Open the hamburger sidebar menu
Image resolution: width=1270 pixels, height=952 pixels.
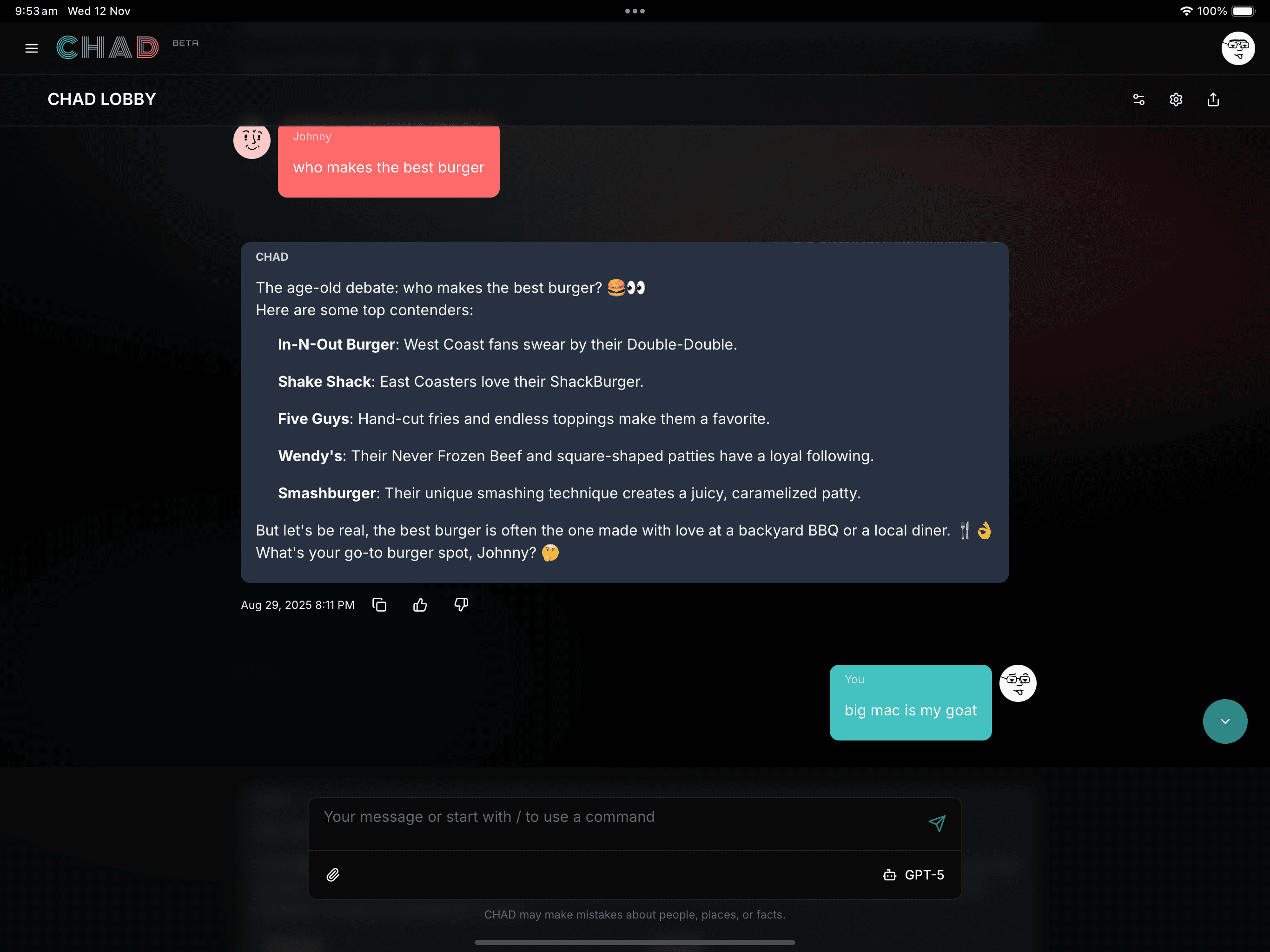point(32,48)
